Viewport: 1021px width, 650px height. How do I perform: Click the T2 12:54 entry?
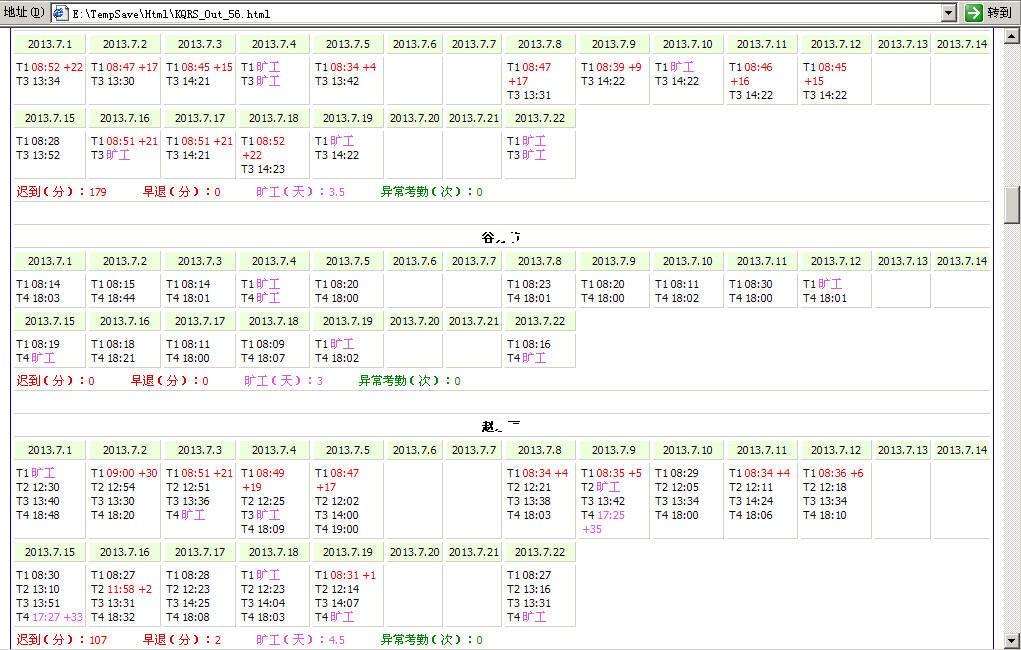pyautogui.click(x=113, y=488)
